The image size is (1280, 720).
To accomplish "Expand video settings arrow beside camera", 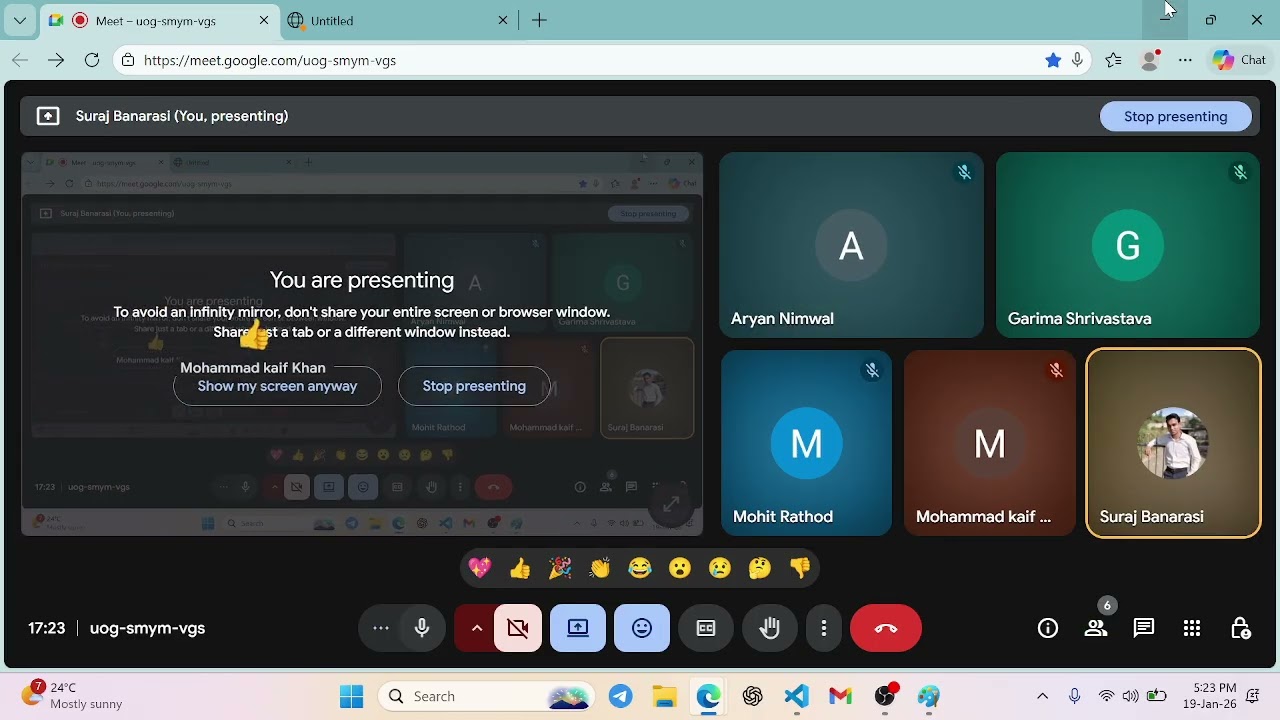I will click(477, 628).
